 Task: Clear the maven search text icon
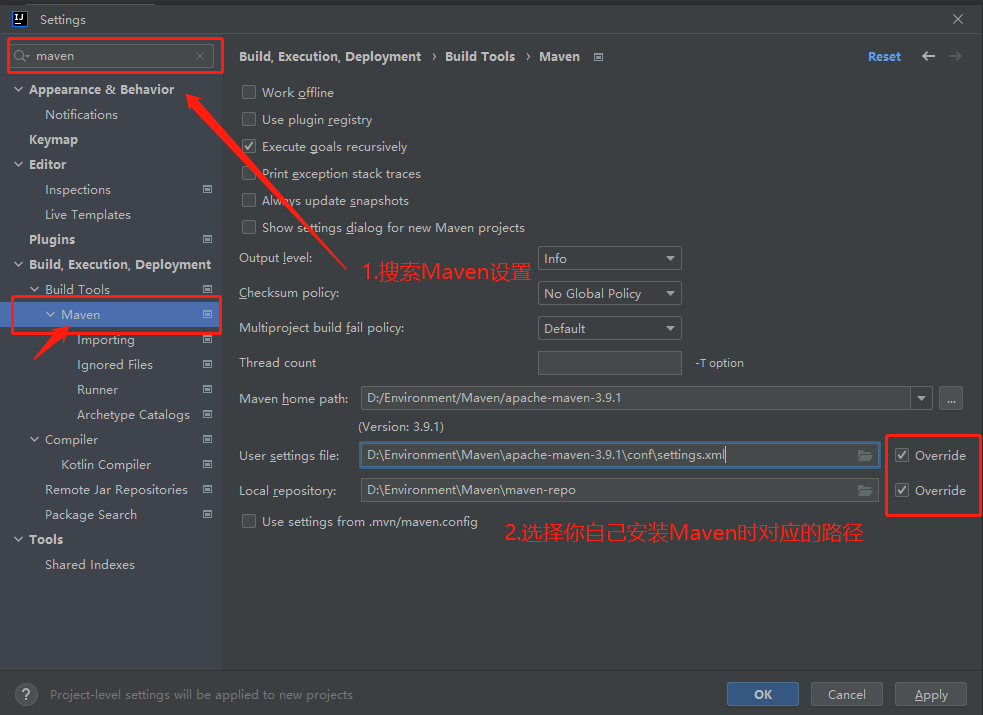(x=199, y=56)
